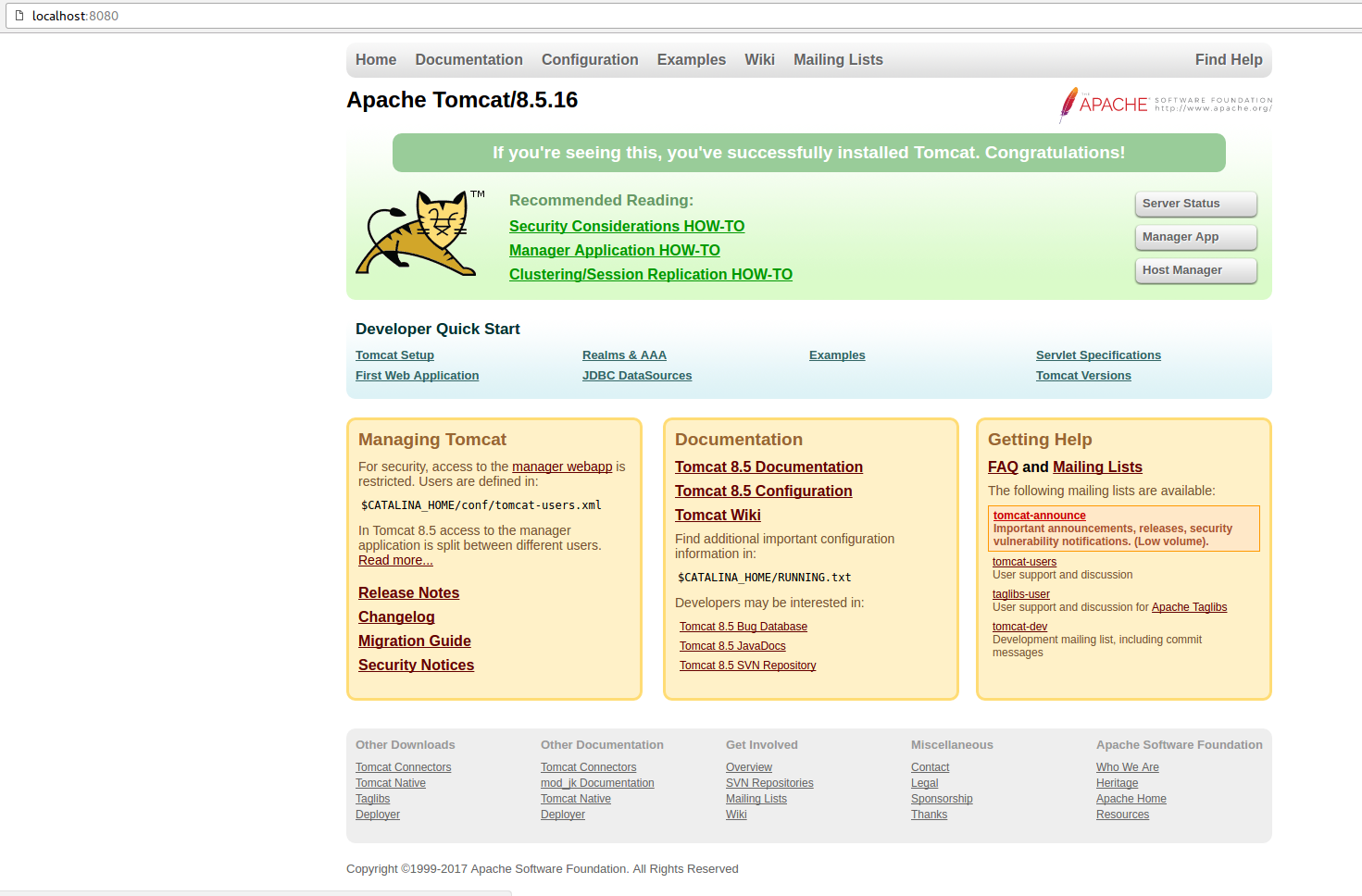Open Tomcat 8.5 JavaDocs link
The image size is (1362, 896).
(x=732, y=646)
